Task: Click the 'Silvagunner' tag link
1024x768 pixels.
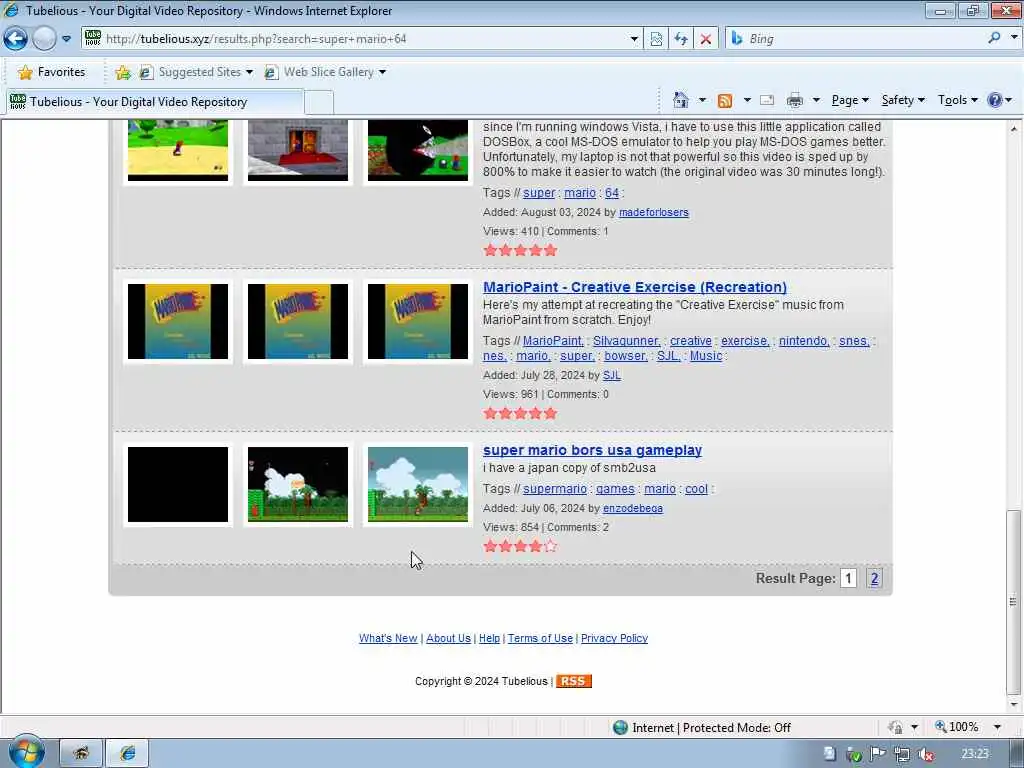Action: click(626, 341)
